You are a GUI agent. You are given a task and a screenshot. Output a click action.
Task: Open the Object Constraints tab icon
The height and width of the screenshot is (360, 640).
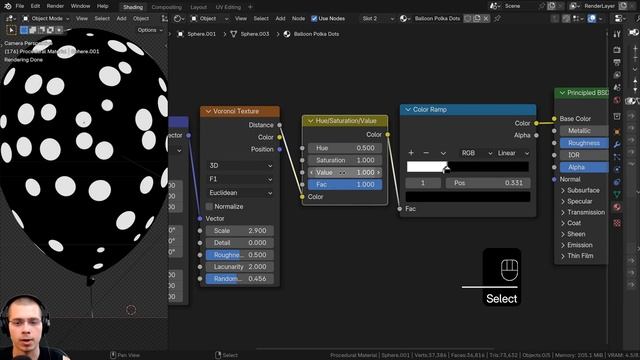(x=617, y=182)
